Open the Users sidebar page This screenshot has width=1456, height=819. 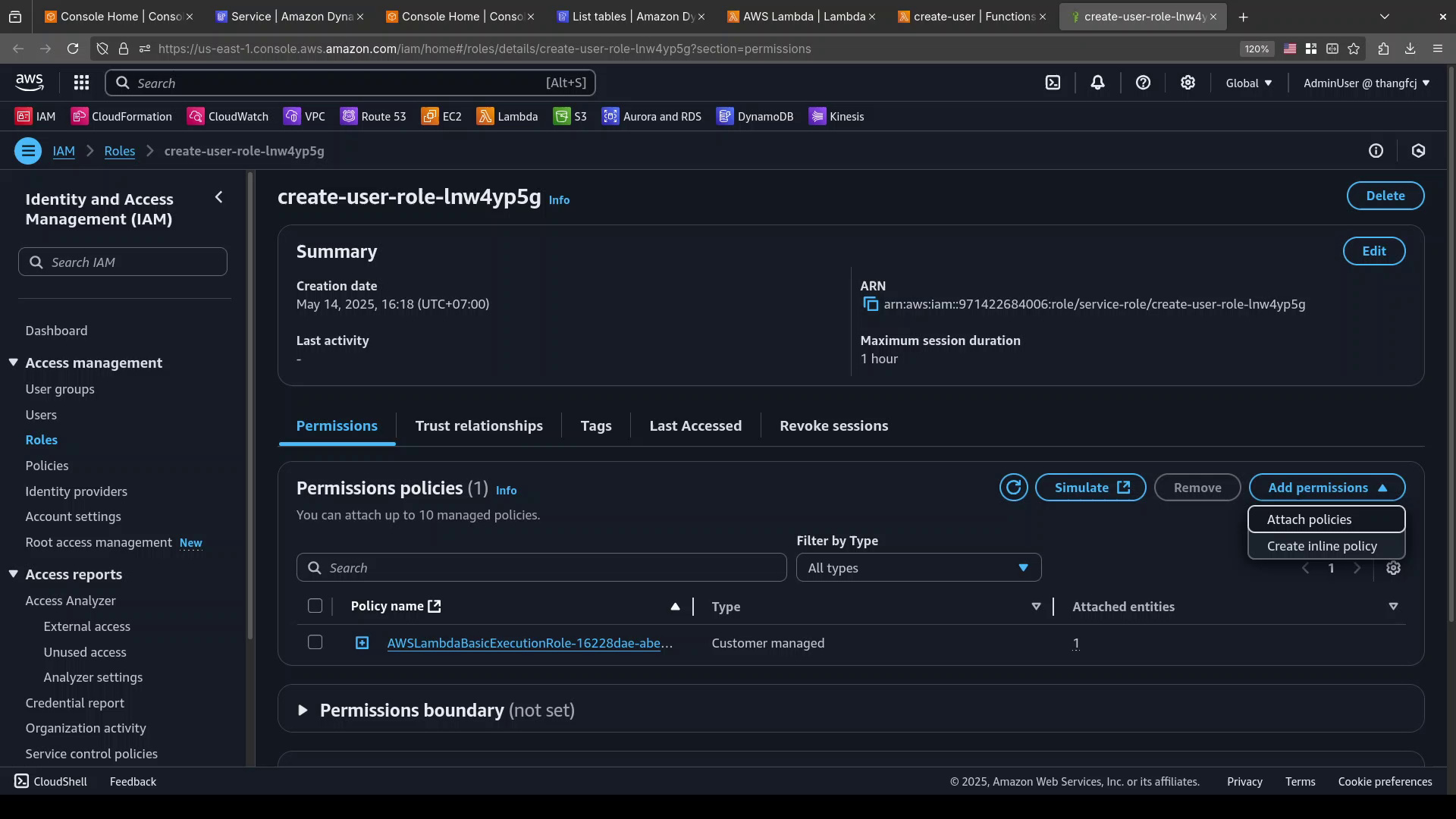41,415
